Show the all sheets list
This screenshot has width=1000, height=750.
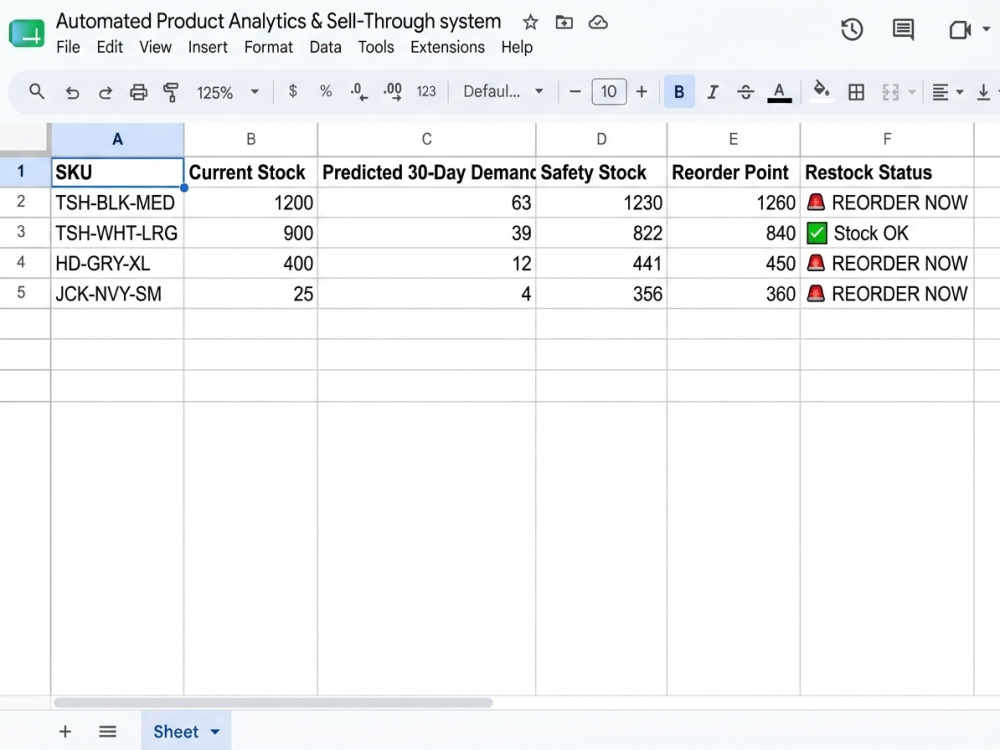[x=107, y=732]
